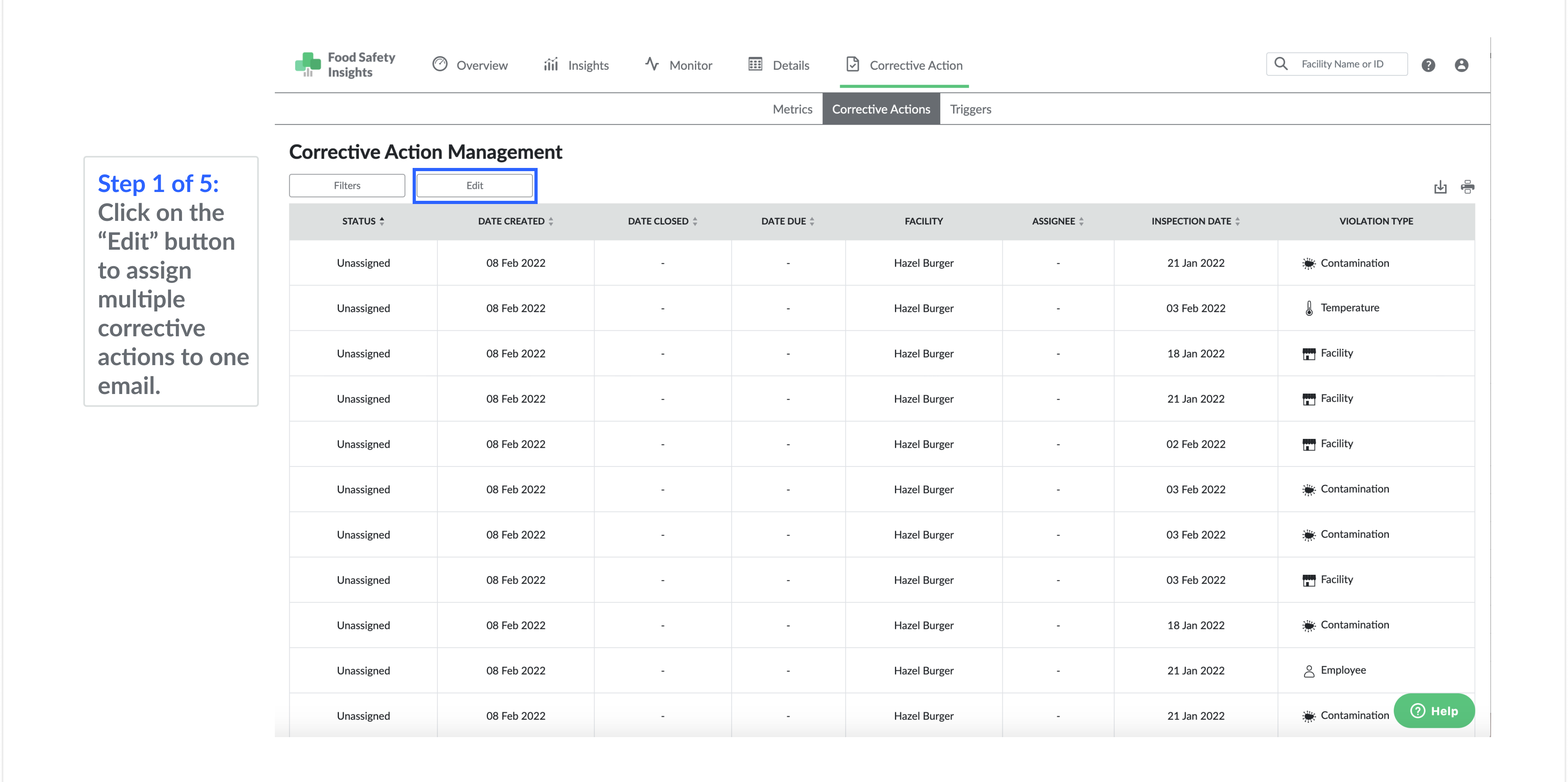This screenshot has width=1568, height=782.
Task: Click the print icon above the table
Action: 1467,187
